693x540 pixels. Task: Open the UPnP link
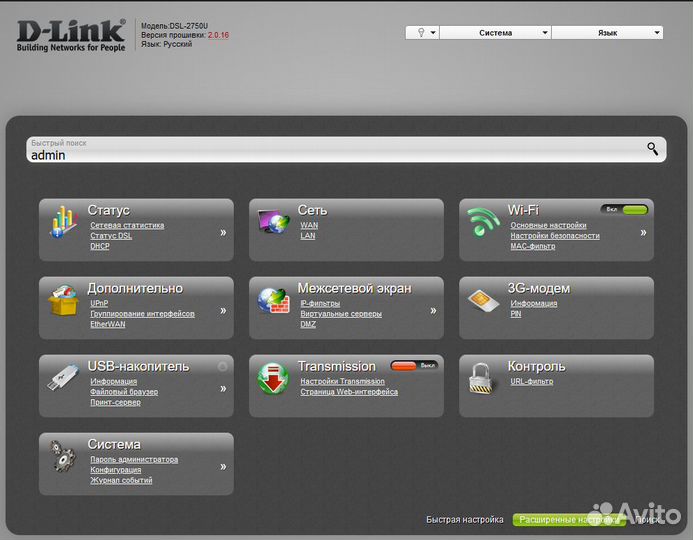99,303
